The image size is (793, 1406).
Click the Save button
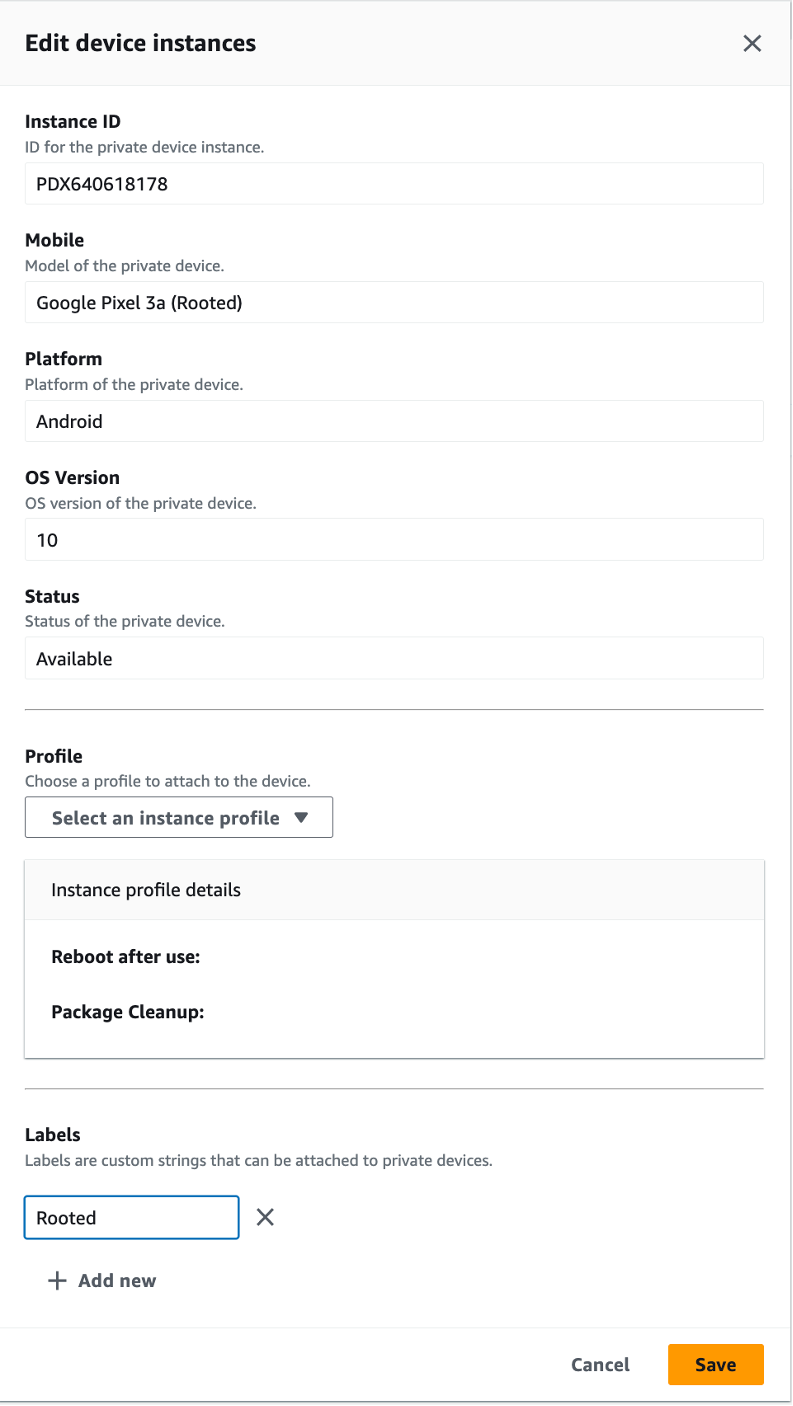tap(715, 1364)
